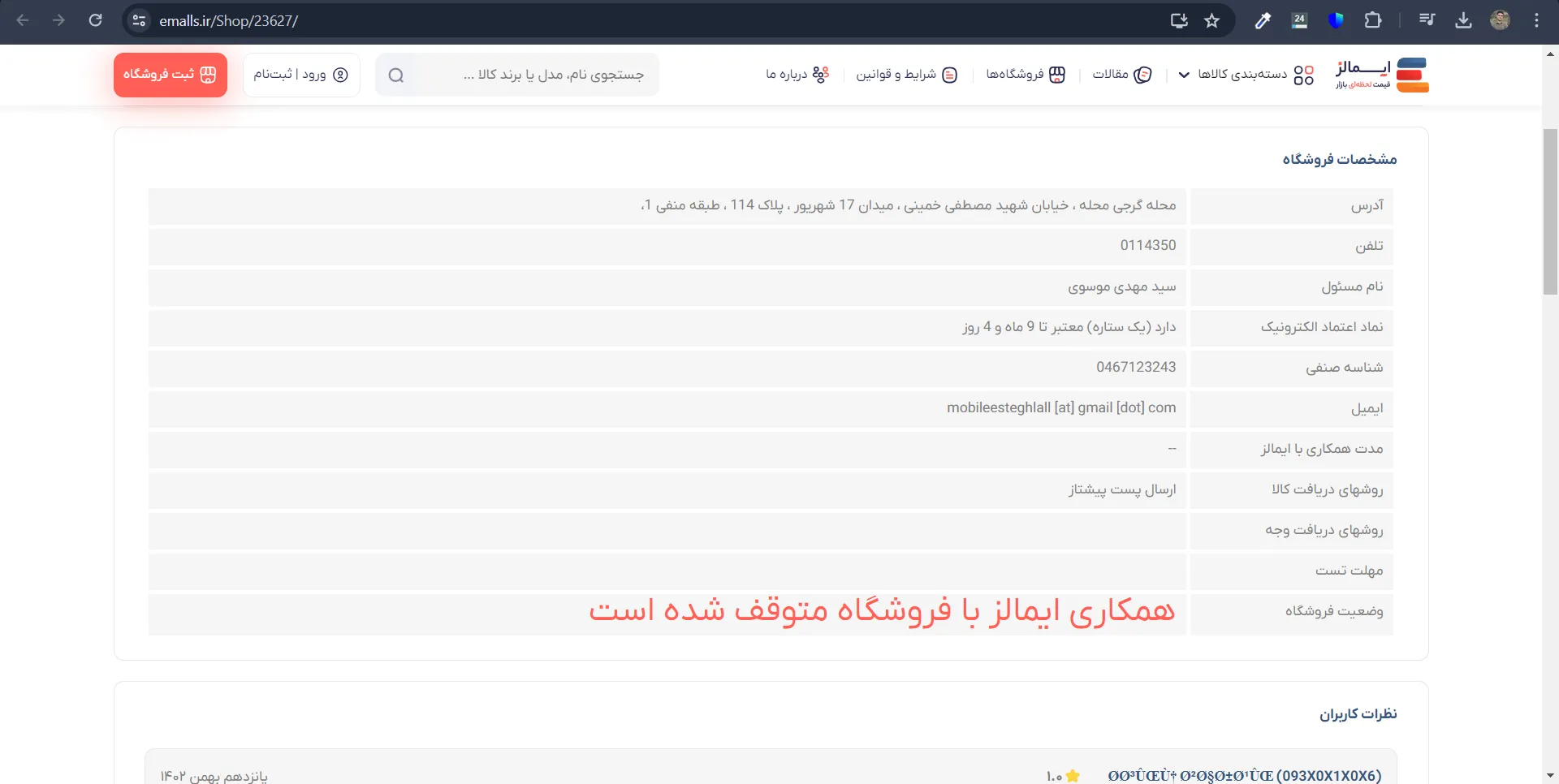This screenshot has height=784, width=1559.
Task: Open the دسته‌بندی کالاها grid icon
Action: tap(1304, 74)
